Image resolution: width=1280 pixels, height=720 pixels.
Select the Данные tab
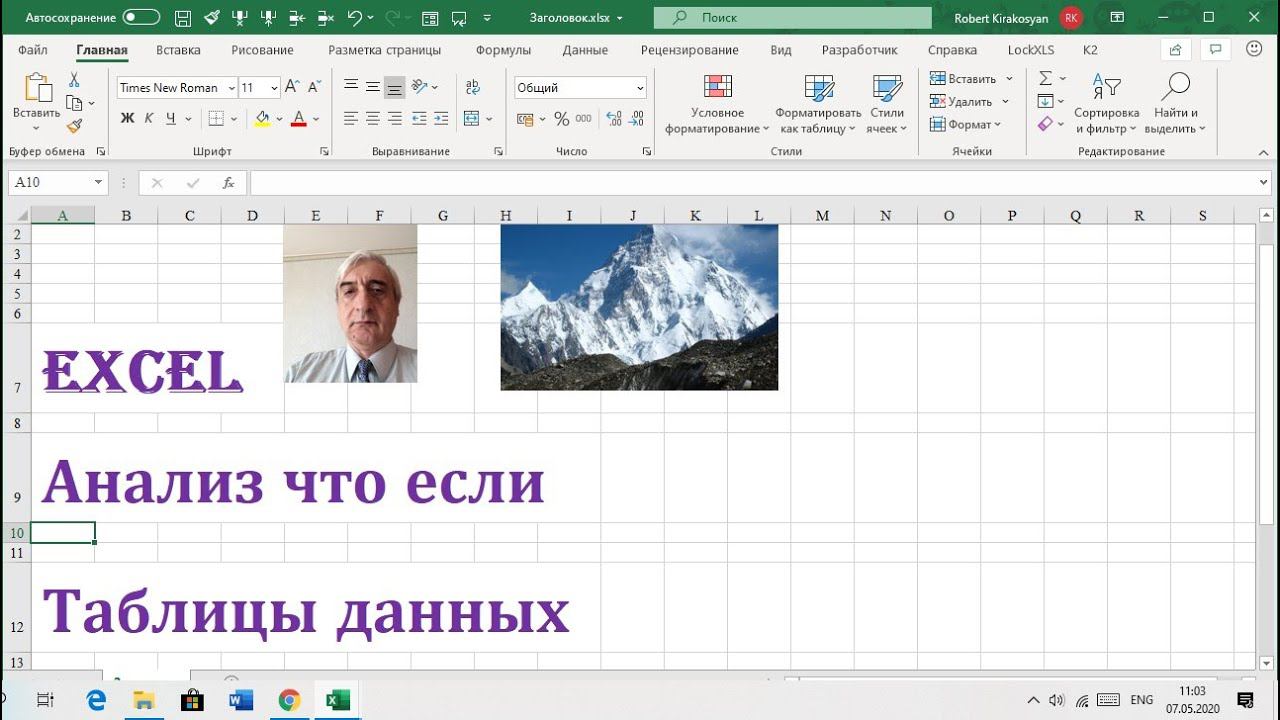coord(585,50)
